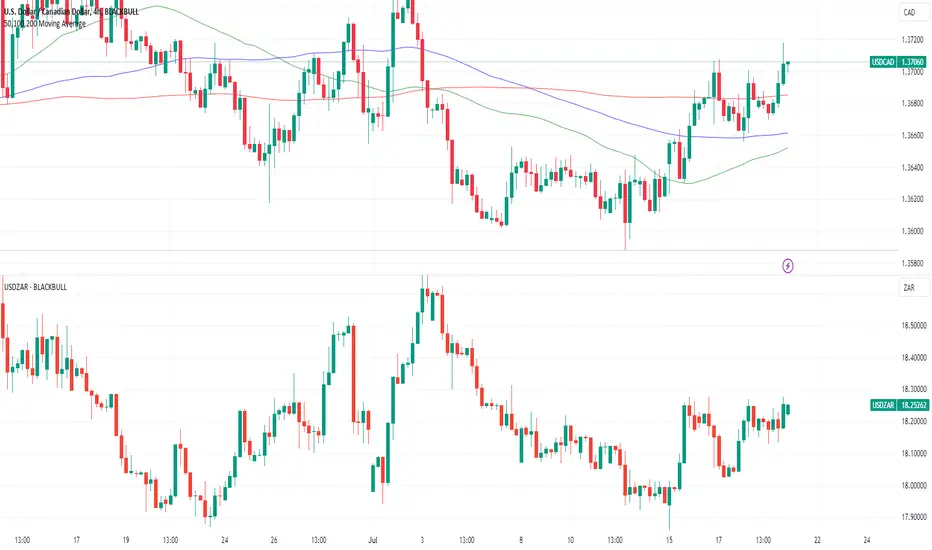Click the 26 date label on time axis
The image size is (932, 550).
coord(274,540)
